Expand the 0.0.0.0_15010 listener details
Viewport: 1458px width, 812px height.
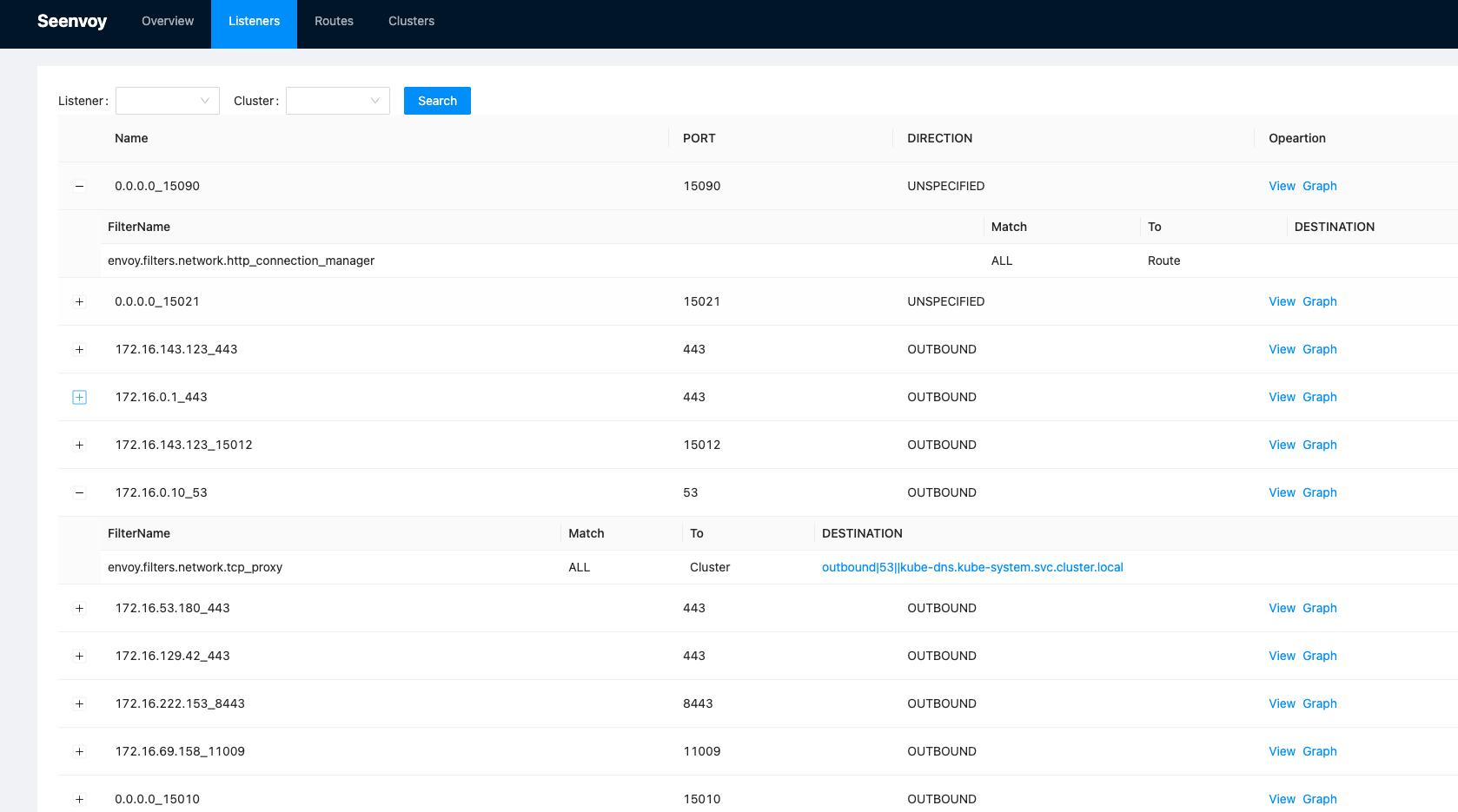[x=79, y=799]
